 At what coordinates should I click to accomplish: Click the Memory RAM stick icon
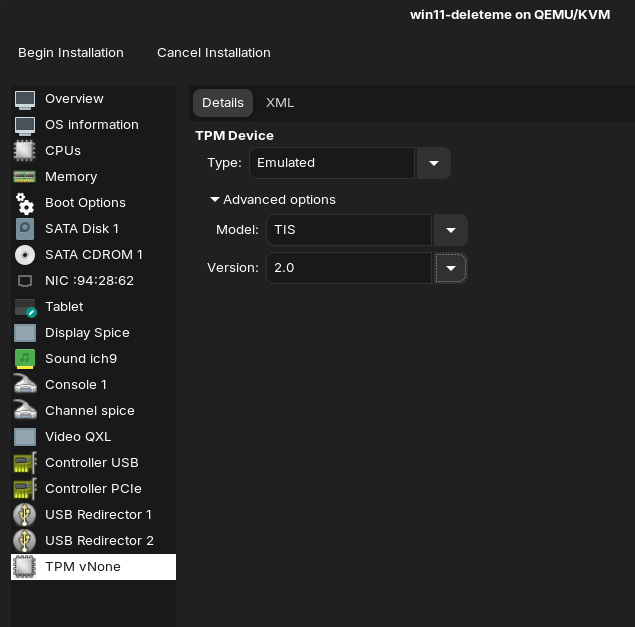point(25,177)
